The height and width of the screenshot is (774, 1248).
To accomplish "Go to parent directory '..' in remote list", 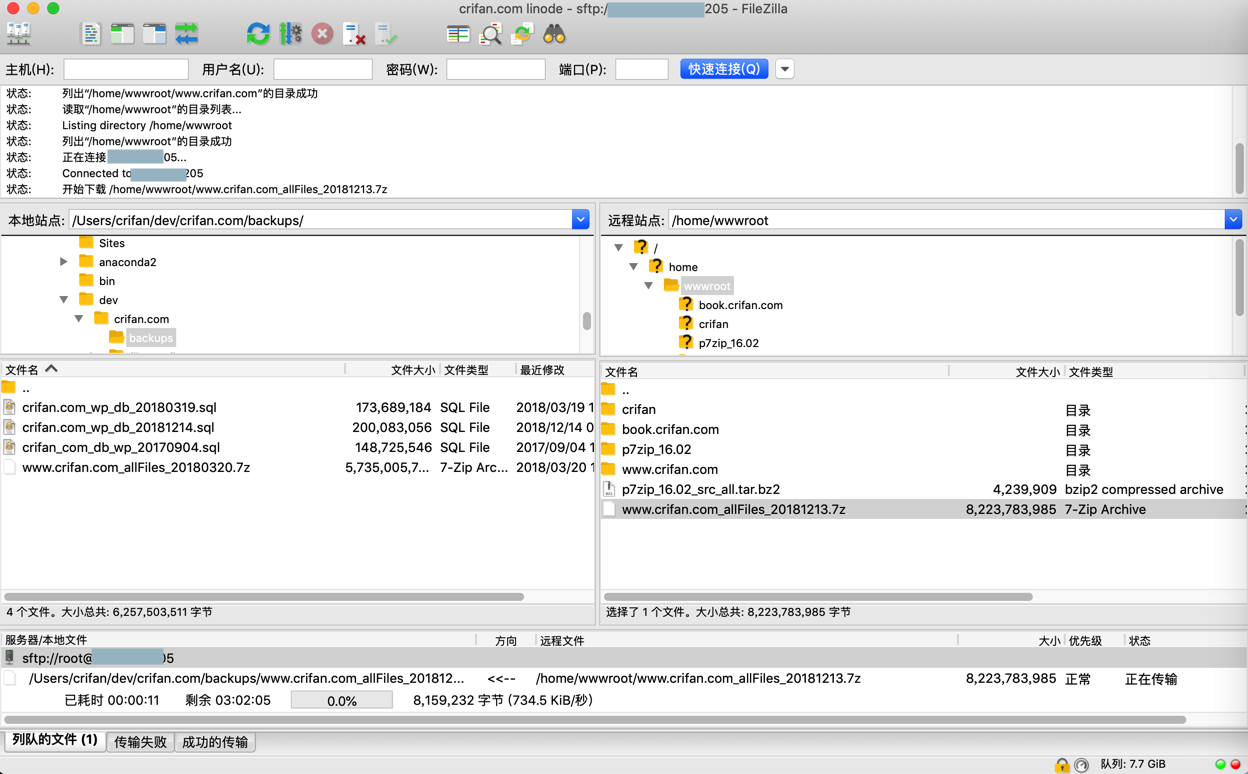I will pyautogui.click(x=923, y=390).
